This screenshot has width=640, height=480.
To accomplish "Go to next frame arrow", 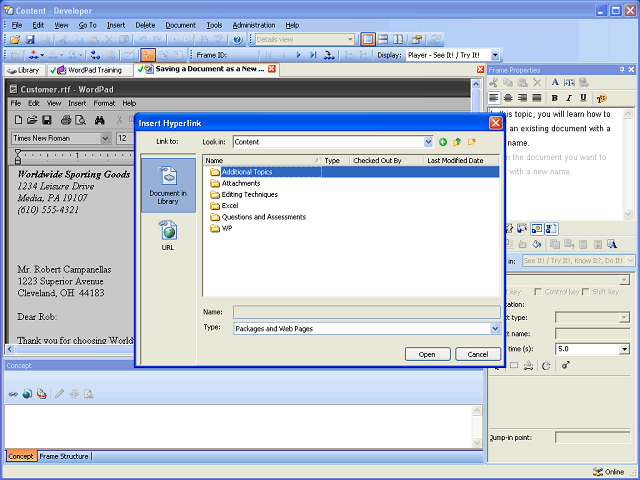I will [x=298, y=55].
